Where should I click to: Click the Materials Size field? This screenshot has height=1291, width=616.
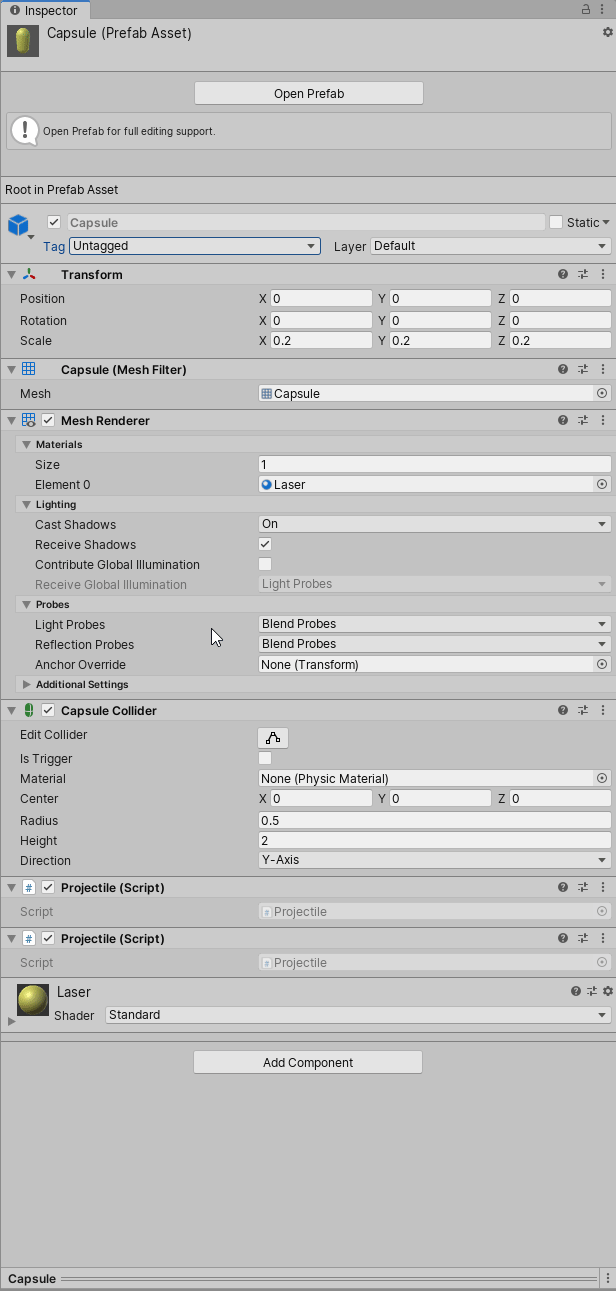click(x=434, y=464)
